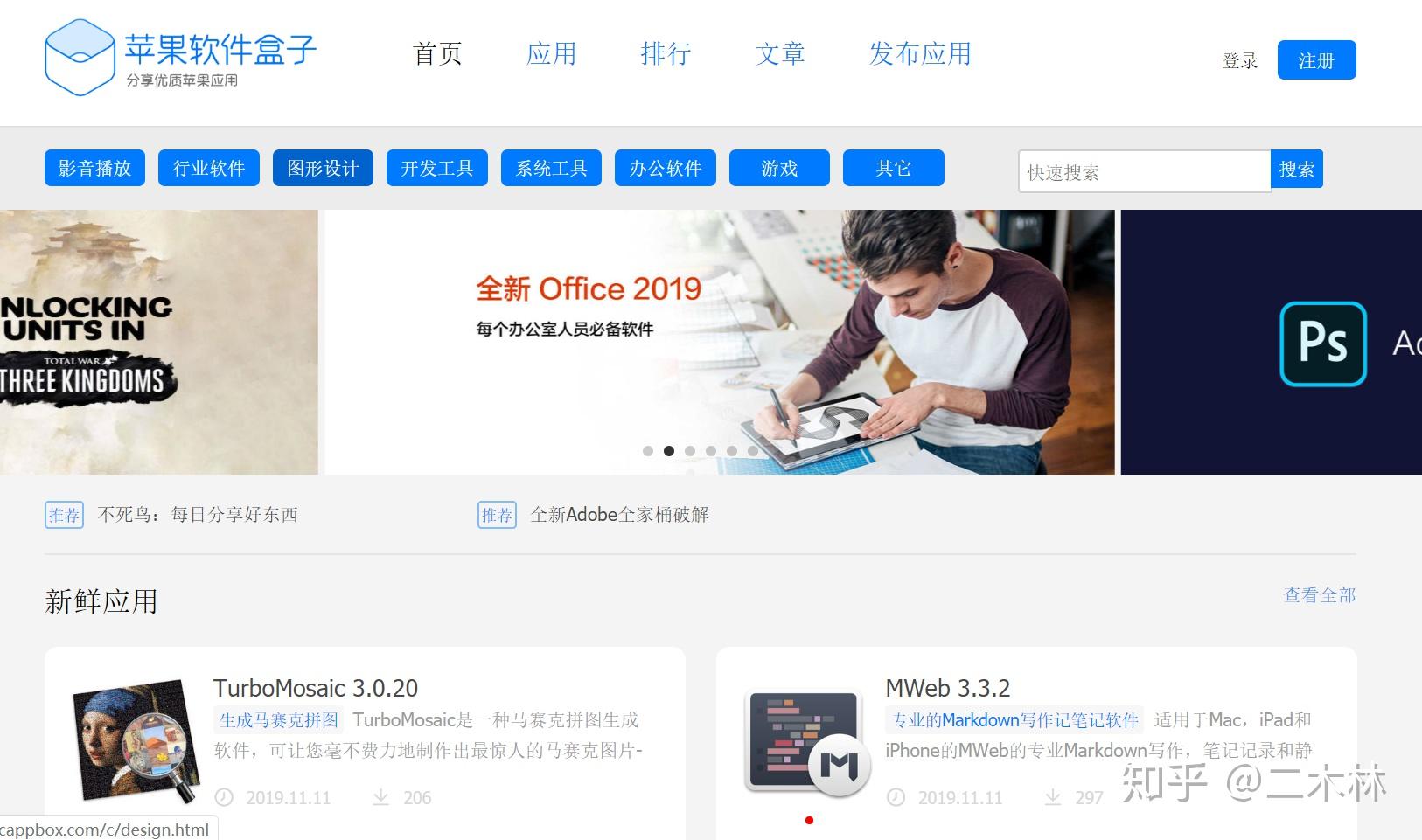Click the 推荐 badge beside 不死鸟
The height and width of the screenshot is (840, 1422).
pos(64,515)
